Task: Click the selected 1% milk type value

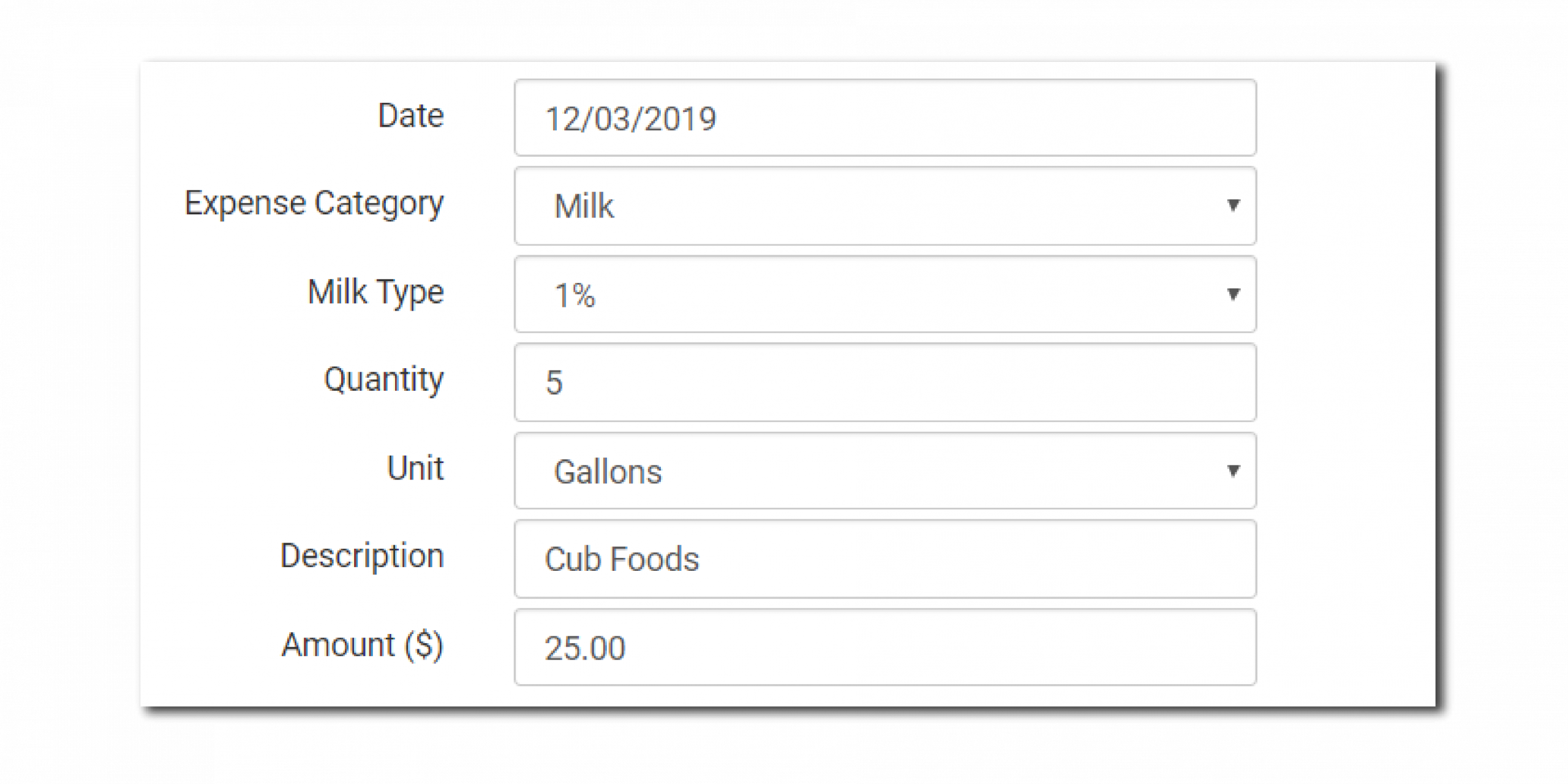Action: tap(575, 296)
